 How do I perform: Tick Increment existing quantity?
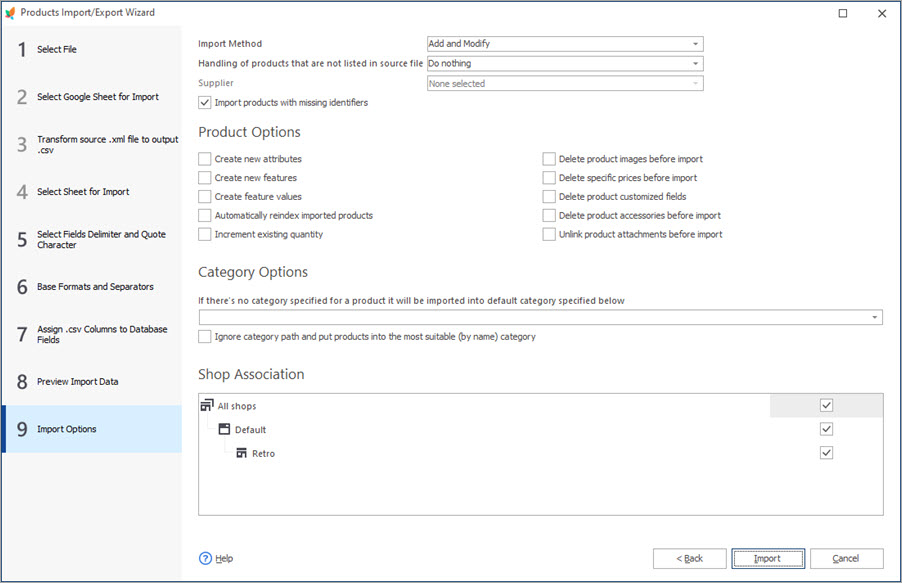[204, 234]
